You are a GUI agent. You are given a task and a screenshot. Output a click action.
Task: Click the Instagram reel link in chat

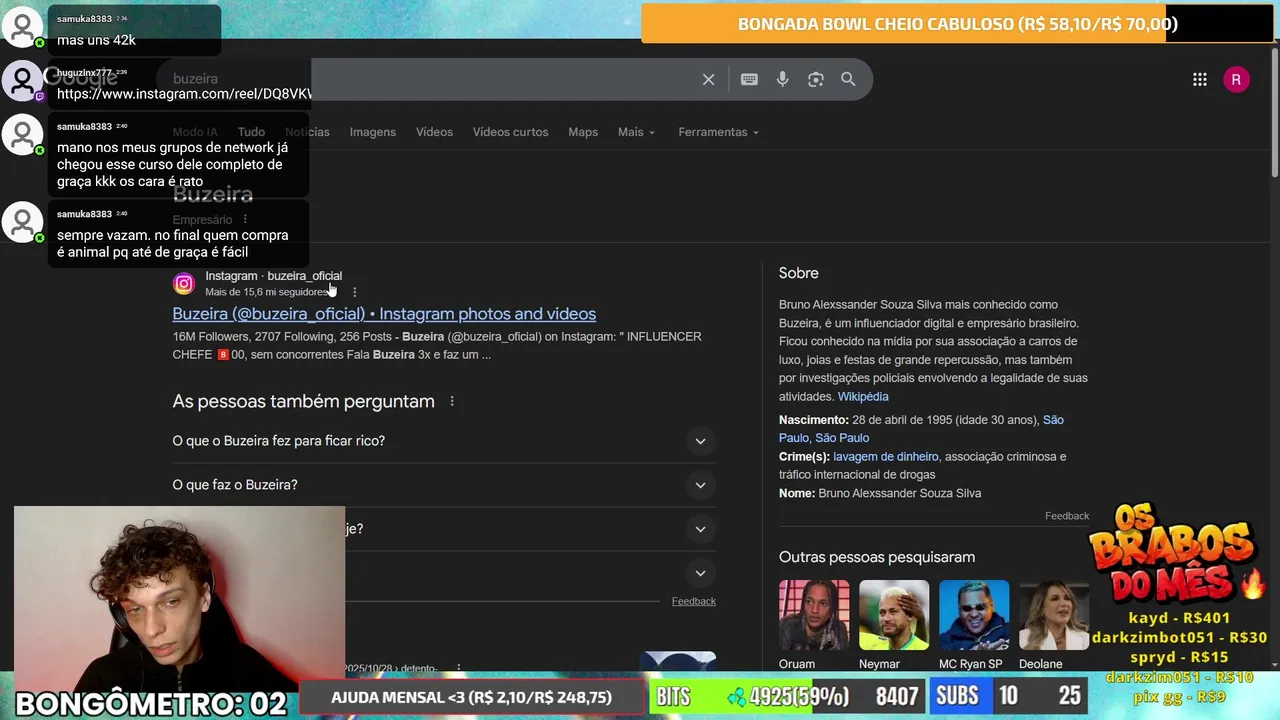[184, 93]
